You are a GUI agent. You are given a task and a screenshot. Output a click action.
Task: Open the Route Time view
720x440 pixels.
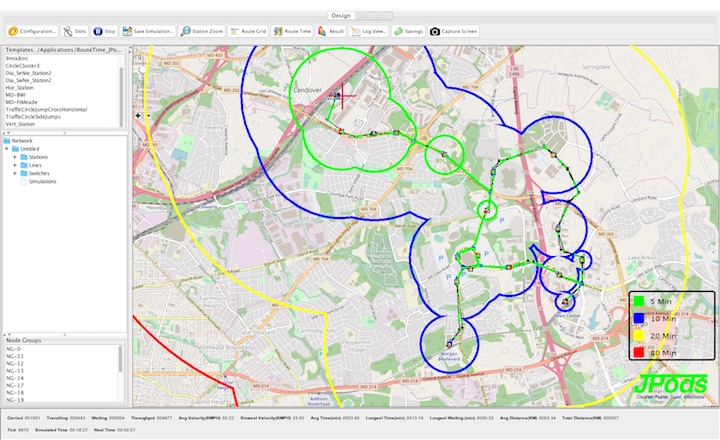coord(294,31)
